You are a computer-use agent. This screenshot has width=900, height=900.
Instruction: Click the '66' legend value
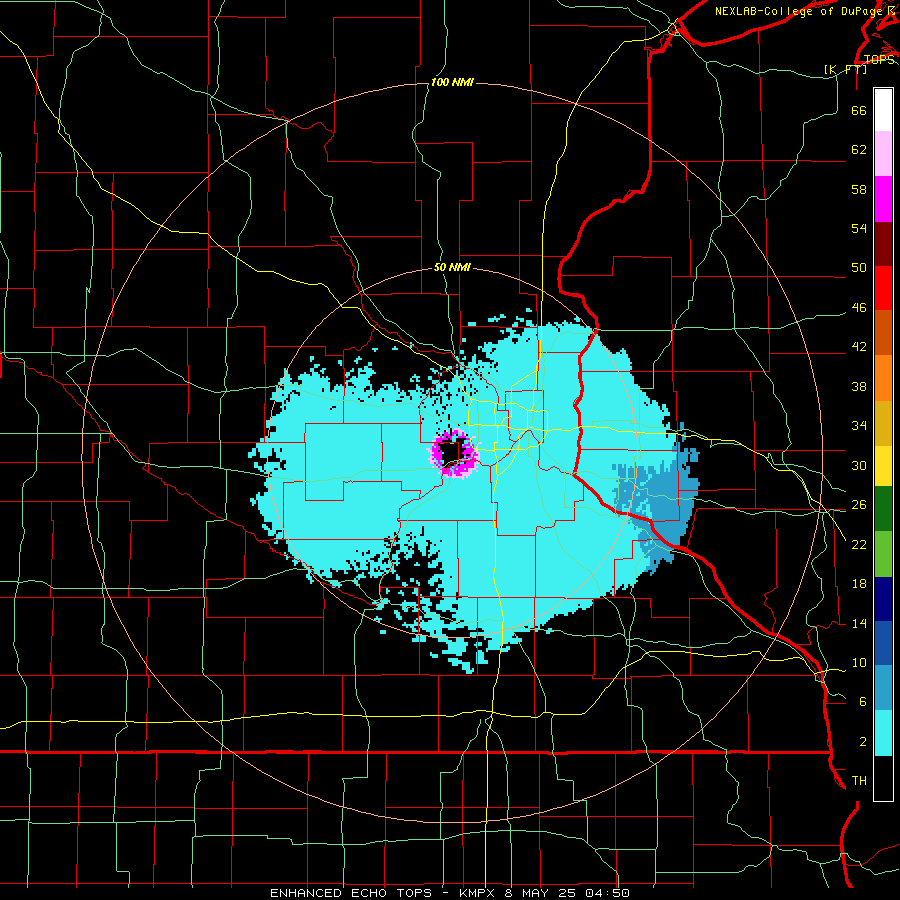pyautogui.click(x=859, y=110)
